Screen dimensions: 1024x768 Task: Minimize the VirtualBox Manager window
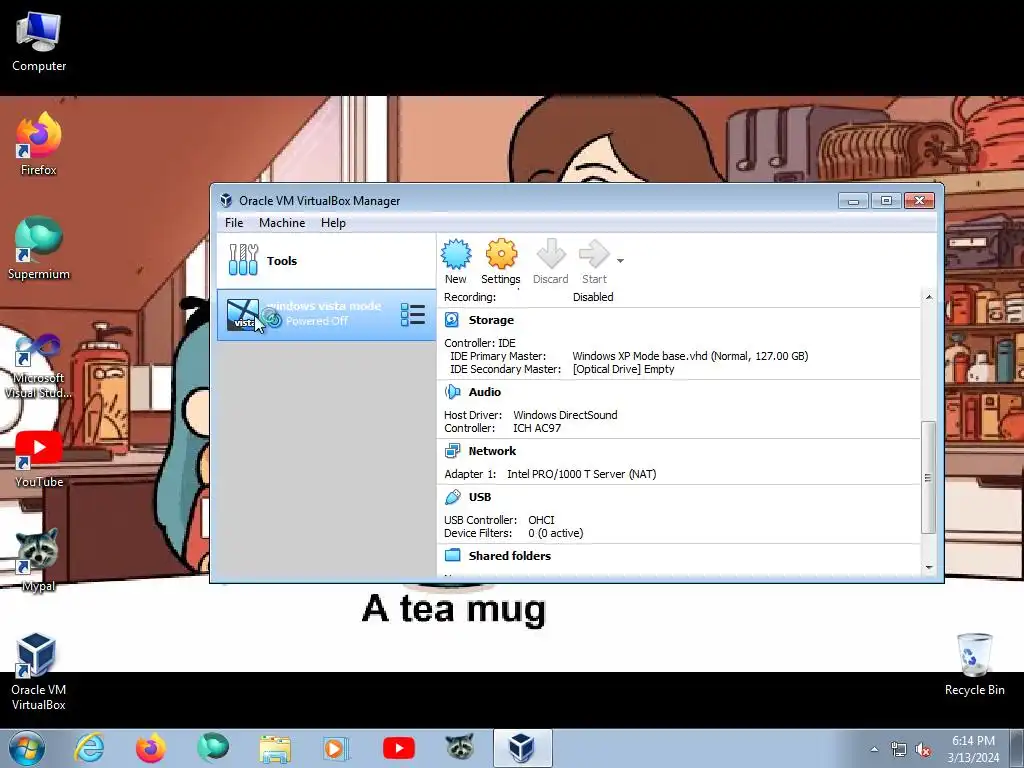(853, 201)
